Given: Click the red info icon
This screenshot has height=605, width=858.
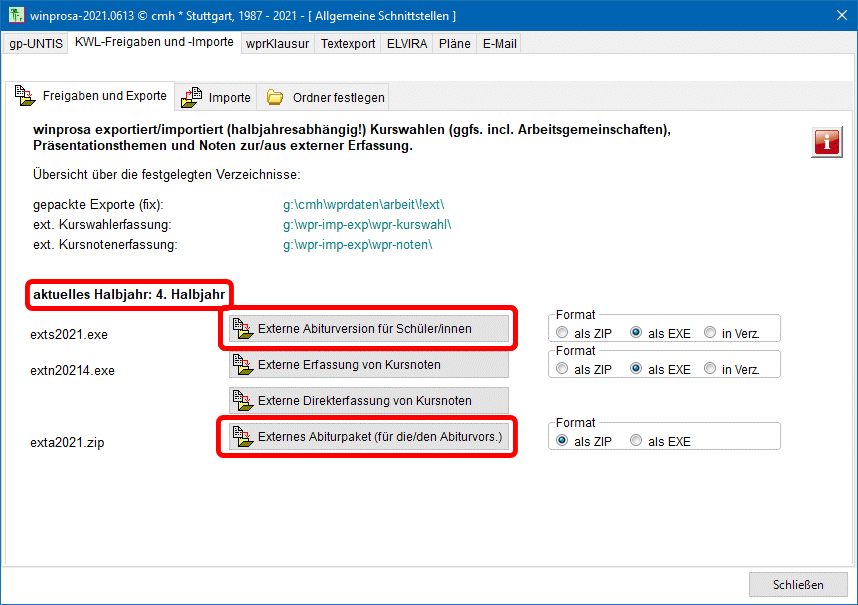Looking at the screenshot, I should click(x=826, y=142).
